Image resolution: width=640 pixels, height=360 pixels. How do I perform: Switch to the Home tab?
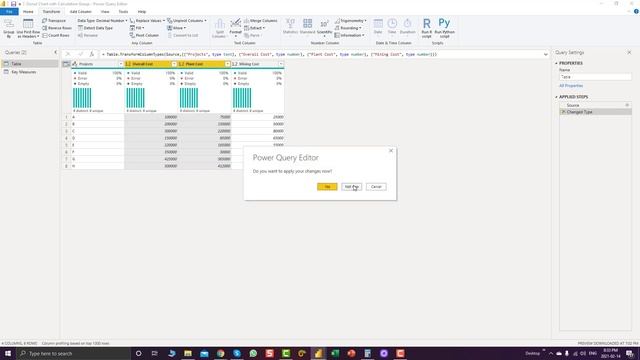coord(28,11)
